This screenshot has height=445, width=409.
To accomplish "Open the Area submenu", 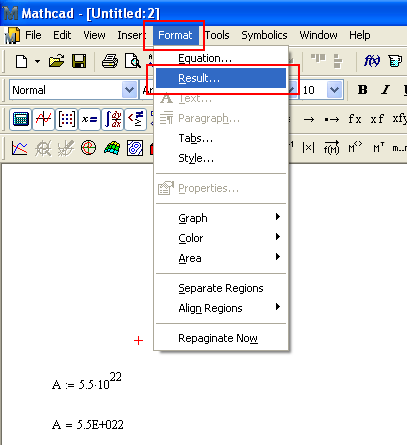I will point(220,258).
